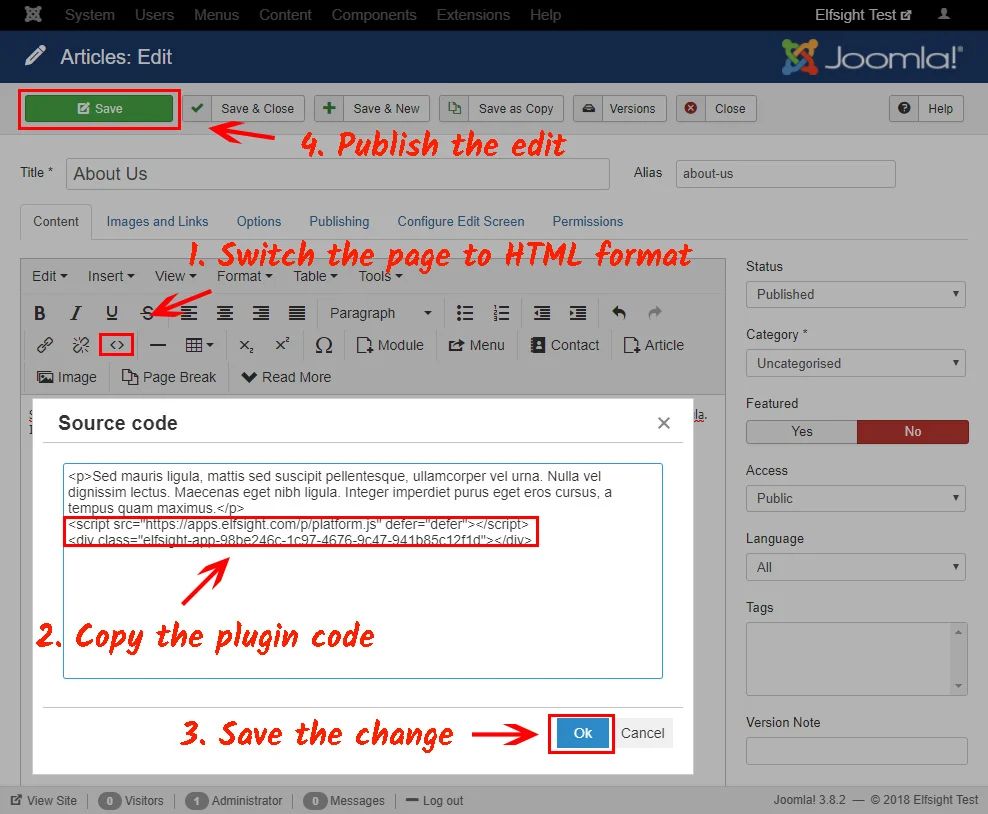
Task: Confirm source code with Ok
Action: point(582,733)
